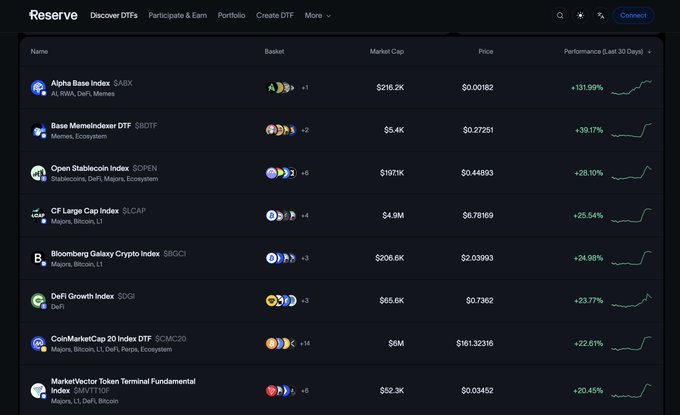Click the DeFi Growth Index logo icon

(38, 301)
